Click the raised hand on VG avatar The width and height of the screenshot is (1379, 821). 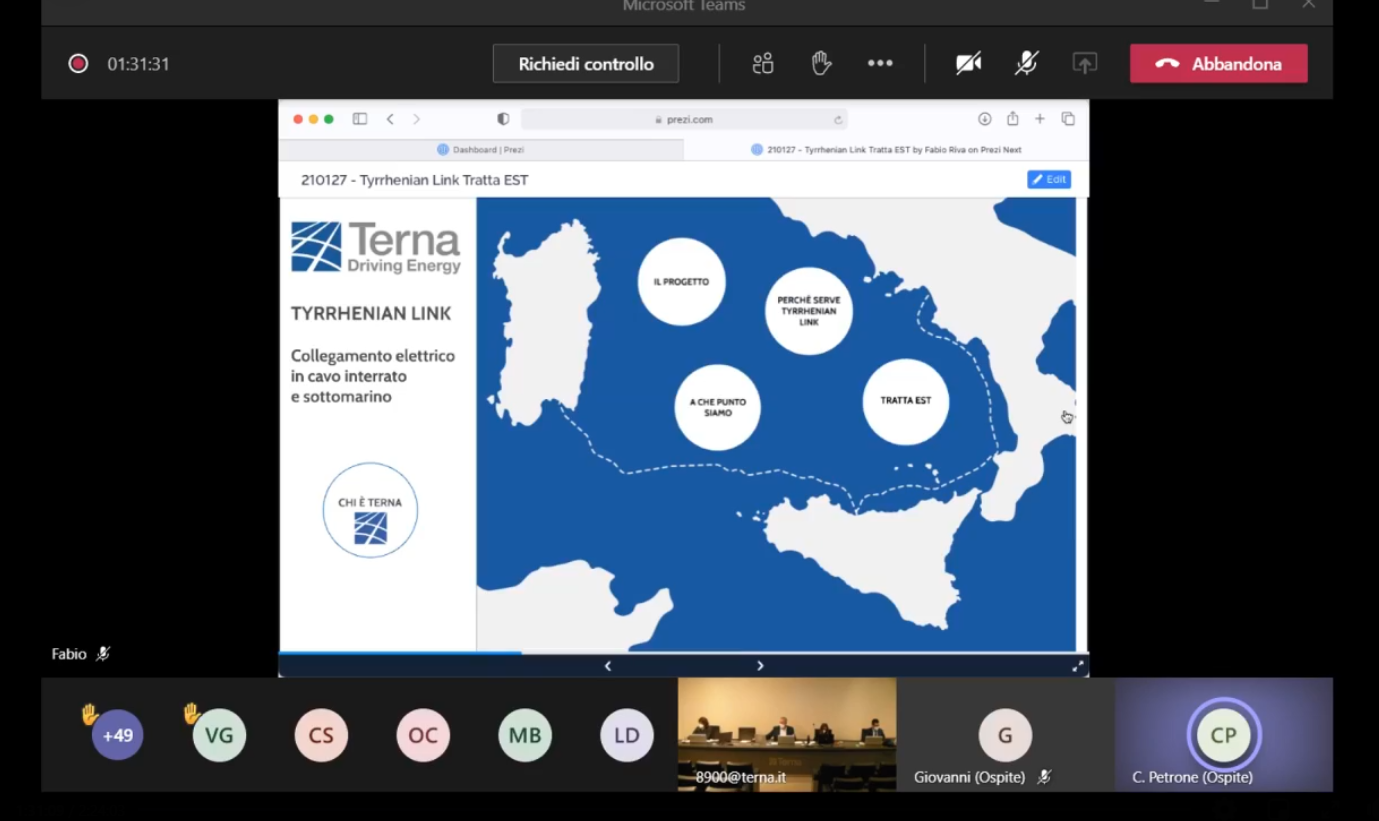click(191, 713)
